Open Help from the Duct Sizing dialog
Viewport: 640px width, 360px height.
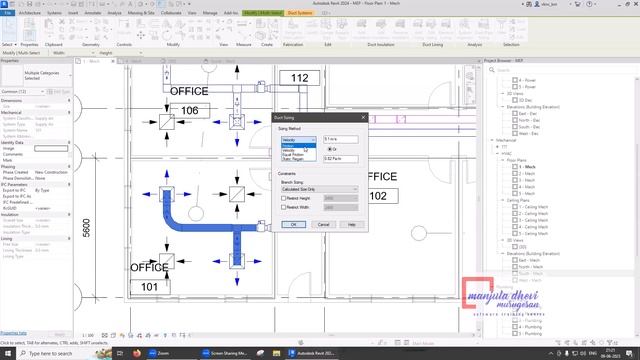click(352, 224)
